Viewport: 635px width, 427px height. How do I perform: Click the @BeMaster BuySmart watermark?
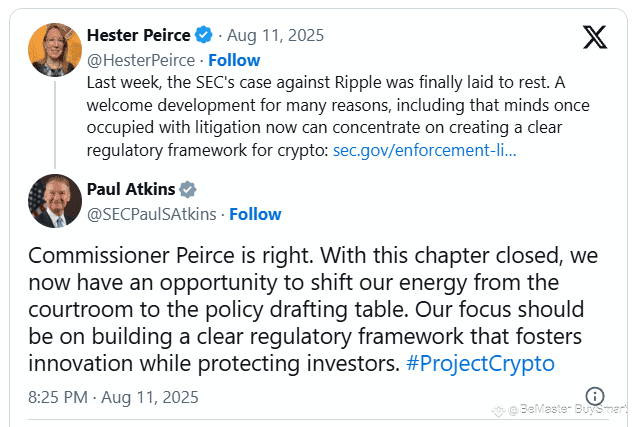(x=563, y=410)
